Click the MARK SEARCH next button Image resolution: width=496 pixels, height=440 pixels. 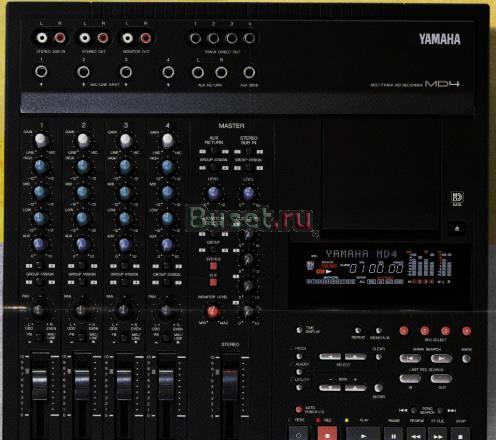coord(441,359)
